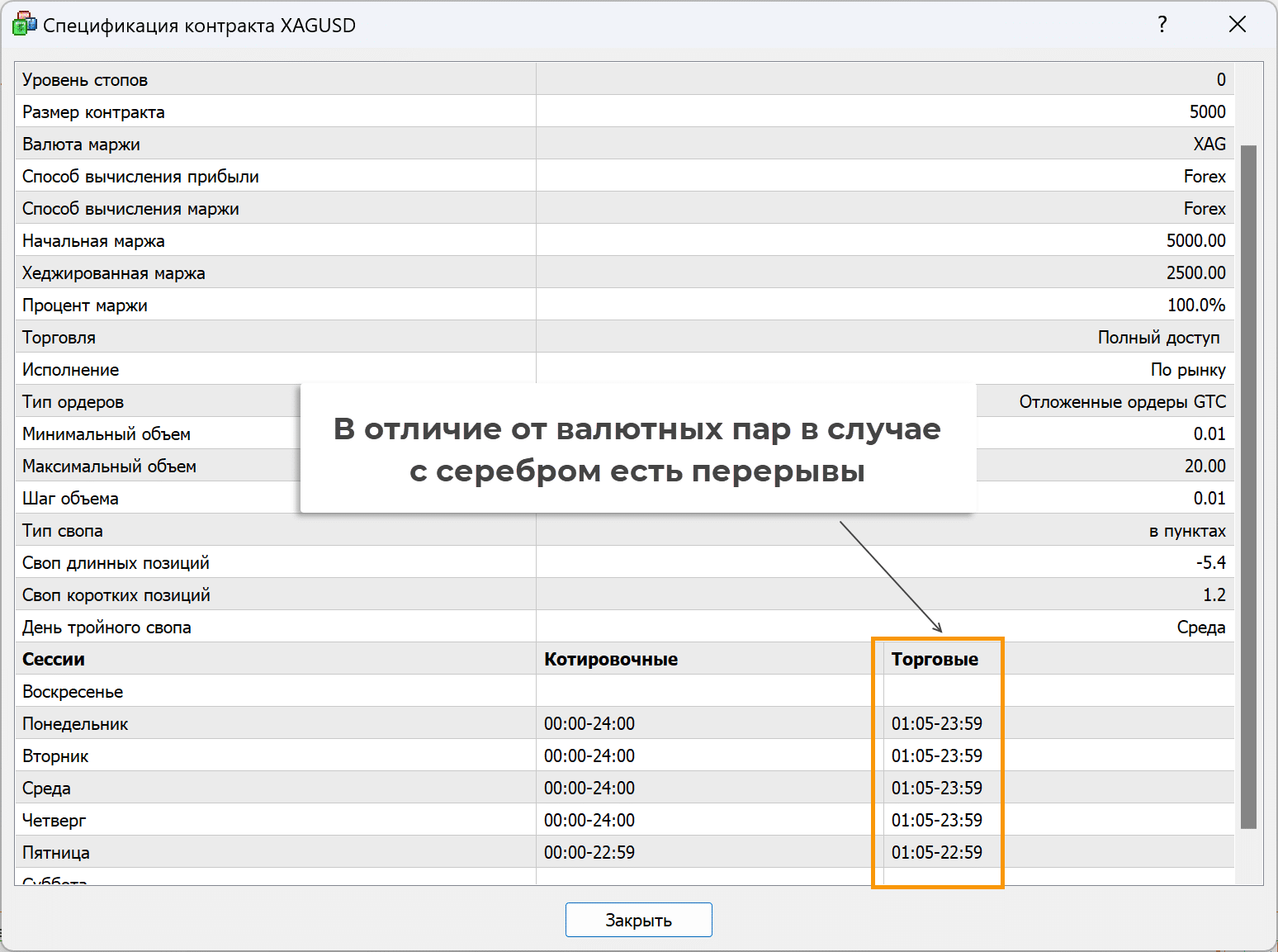
Task: Select the Уровень стопов row label
Action: pyautogui.click(x=85, y=80)
